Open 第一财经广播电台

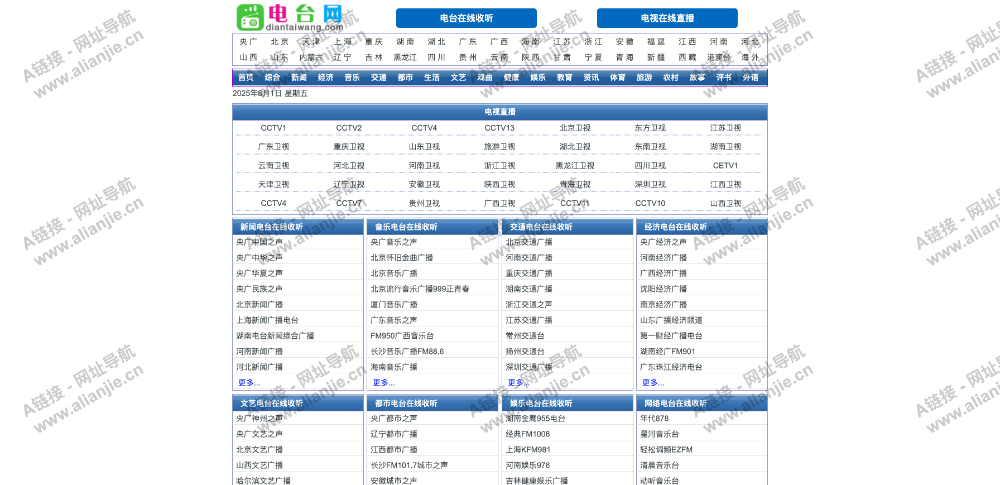pos(672,336)
